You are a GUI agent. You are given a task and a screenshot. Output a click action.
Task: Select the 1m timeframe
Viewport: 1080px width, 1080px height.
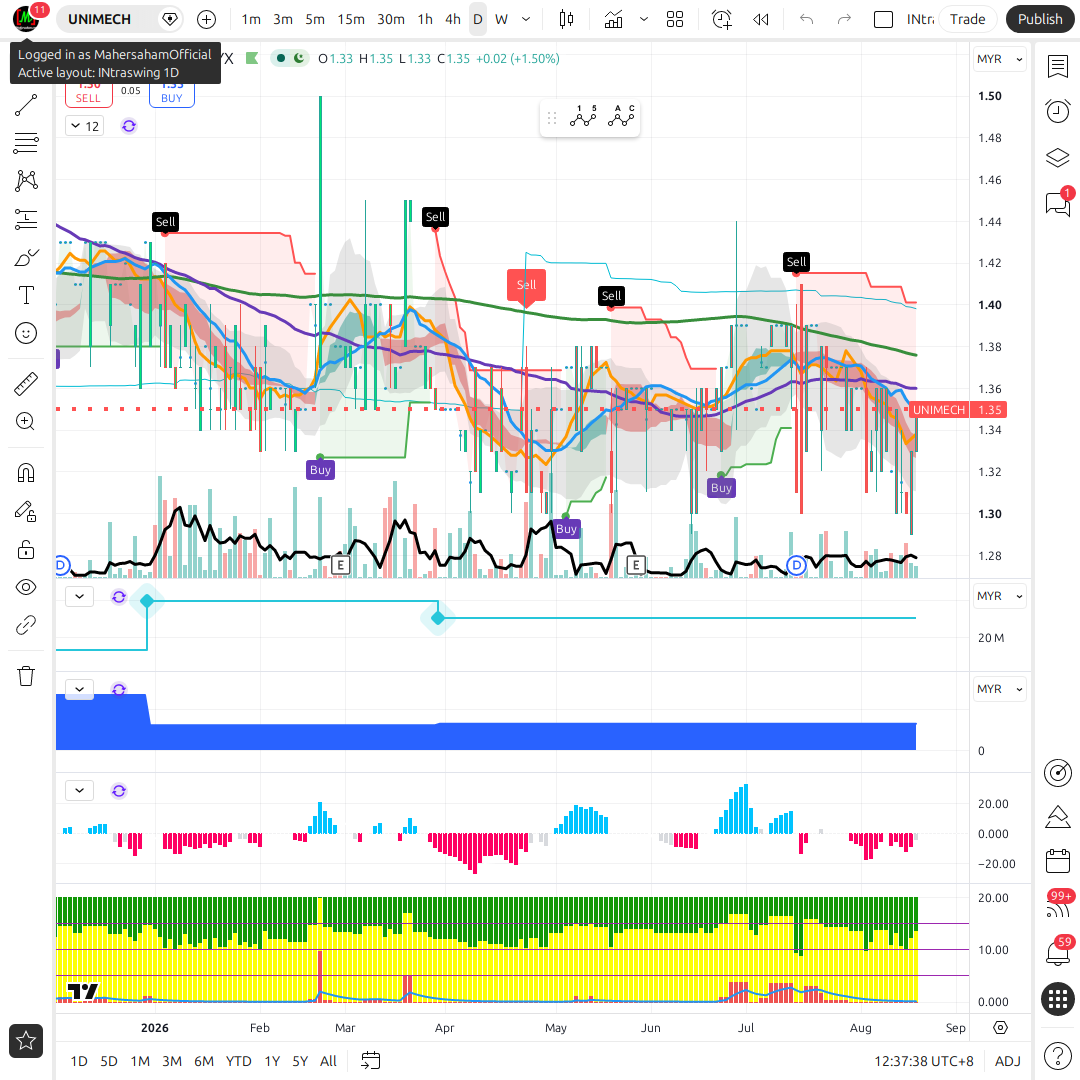point(251,19)
